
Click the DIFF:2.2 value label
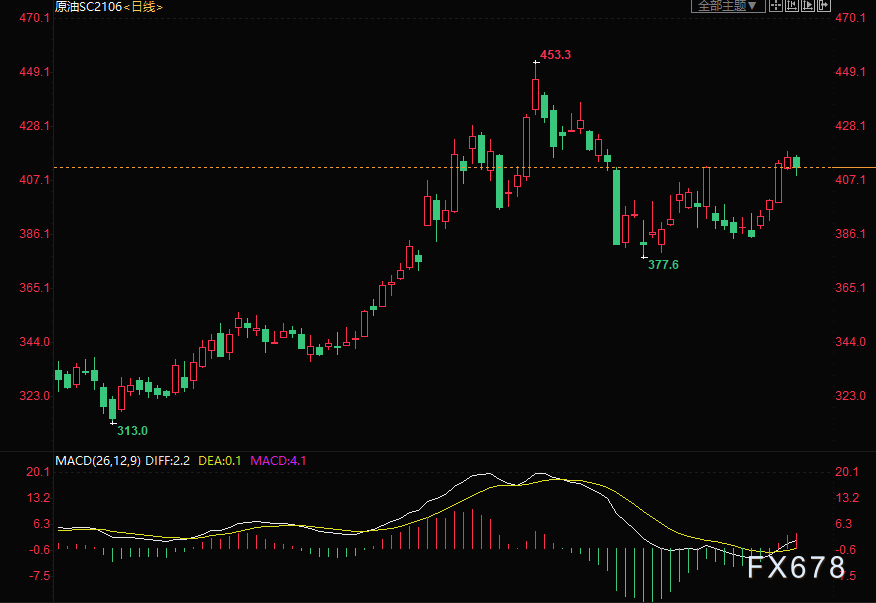click(x=168, y=461)
